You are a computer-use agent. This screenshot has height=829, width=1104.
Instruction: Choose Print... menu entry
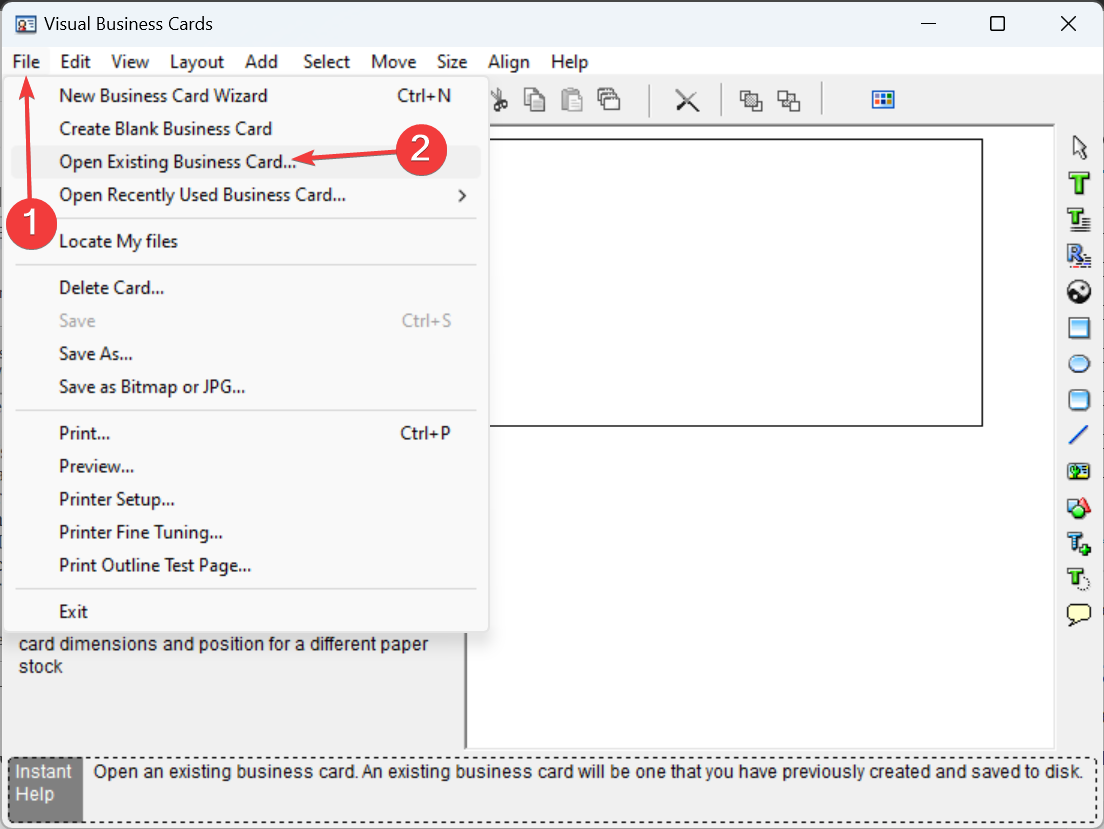pyautogui.click(x=246, y=434)
